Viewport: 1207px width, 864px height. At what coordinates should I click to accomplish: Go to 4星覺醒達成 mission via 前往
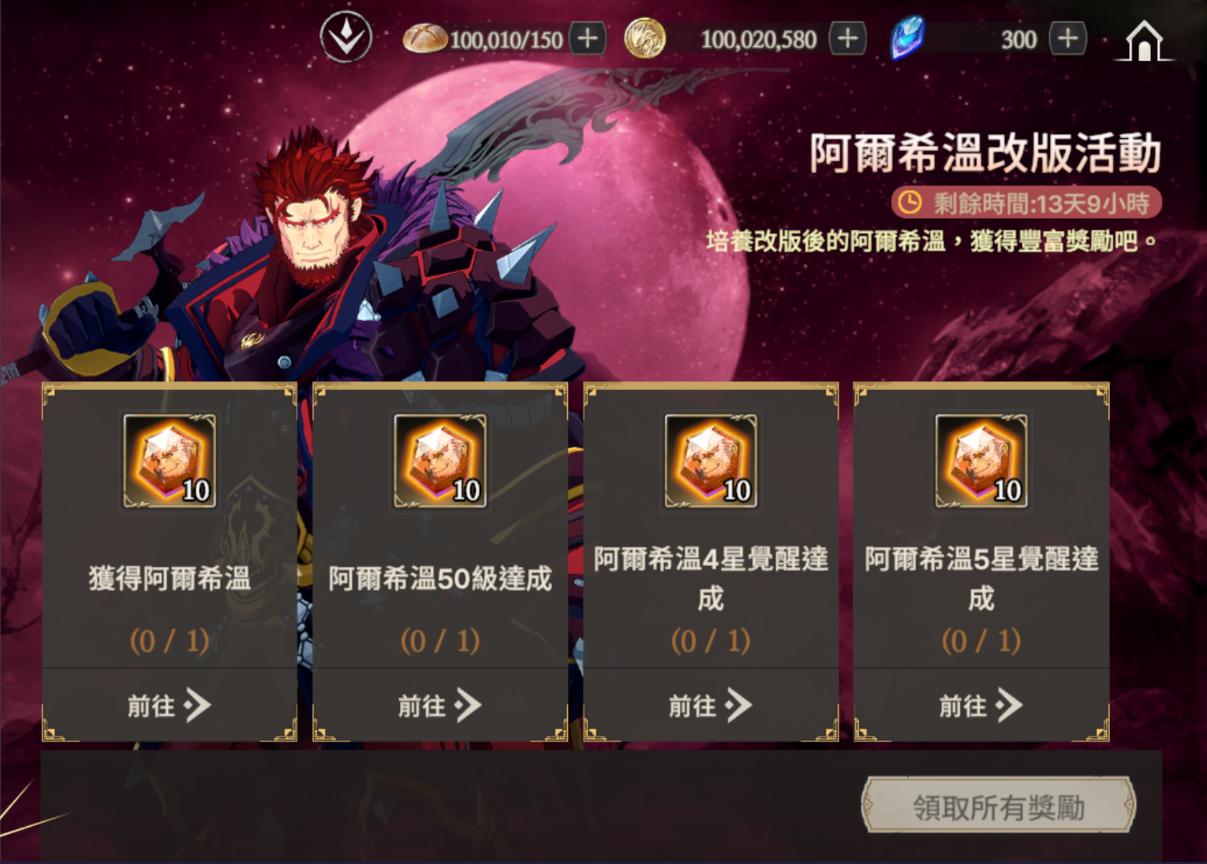coord(711,705)
